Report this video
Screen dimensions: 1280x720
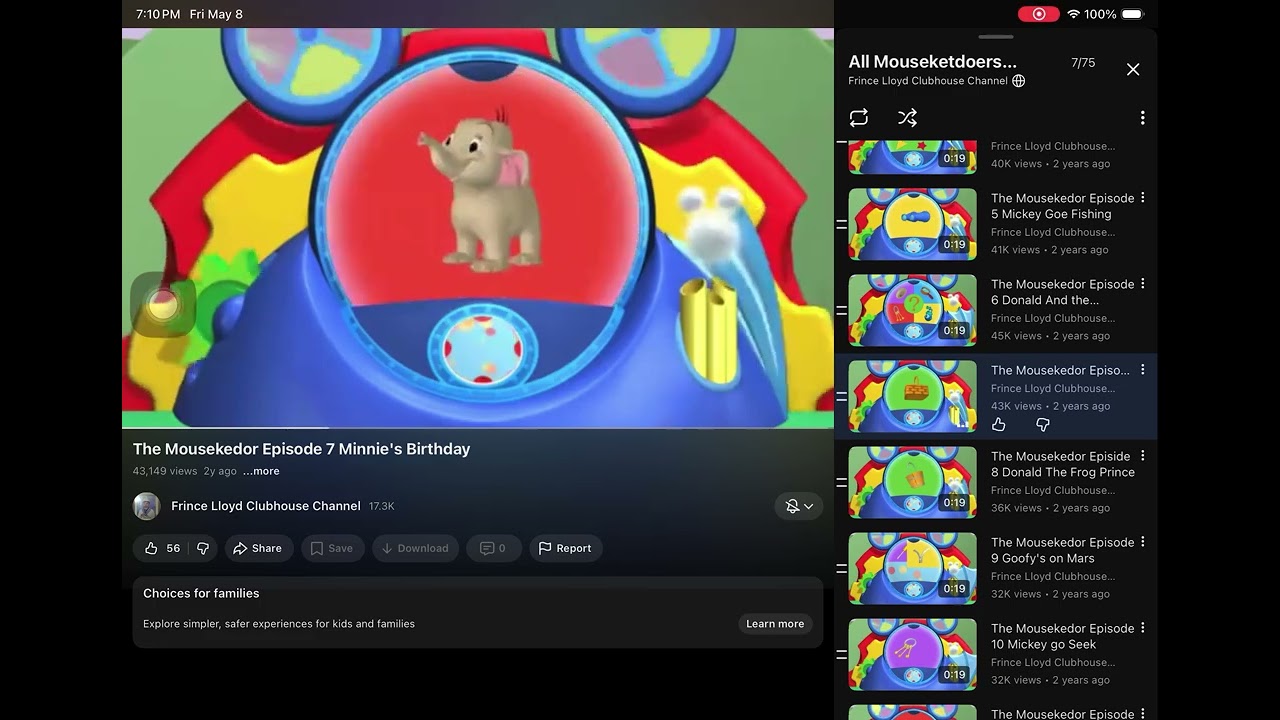point(565,548)
